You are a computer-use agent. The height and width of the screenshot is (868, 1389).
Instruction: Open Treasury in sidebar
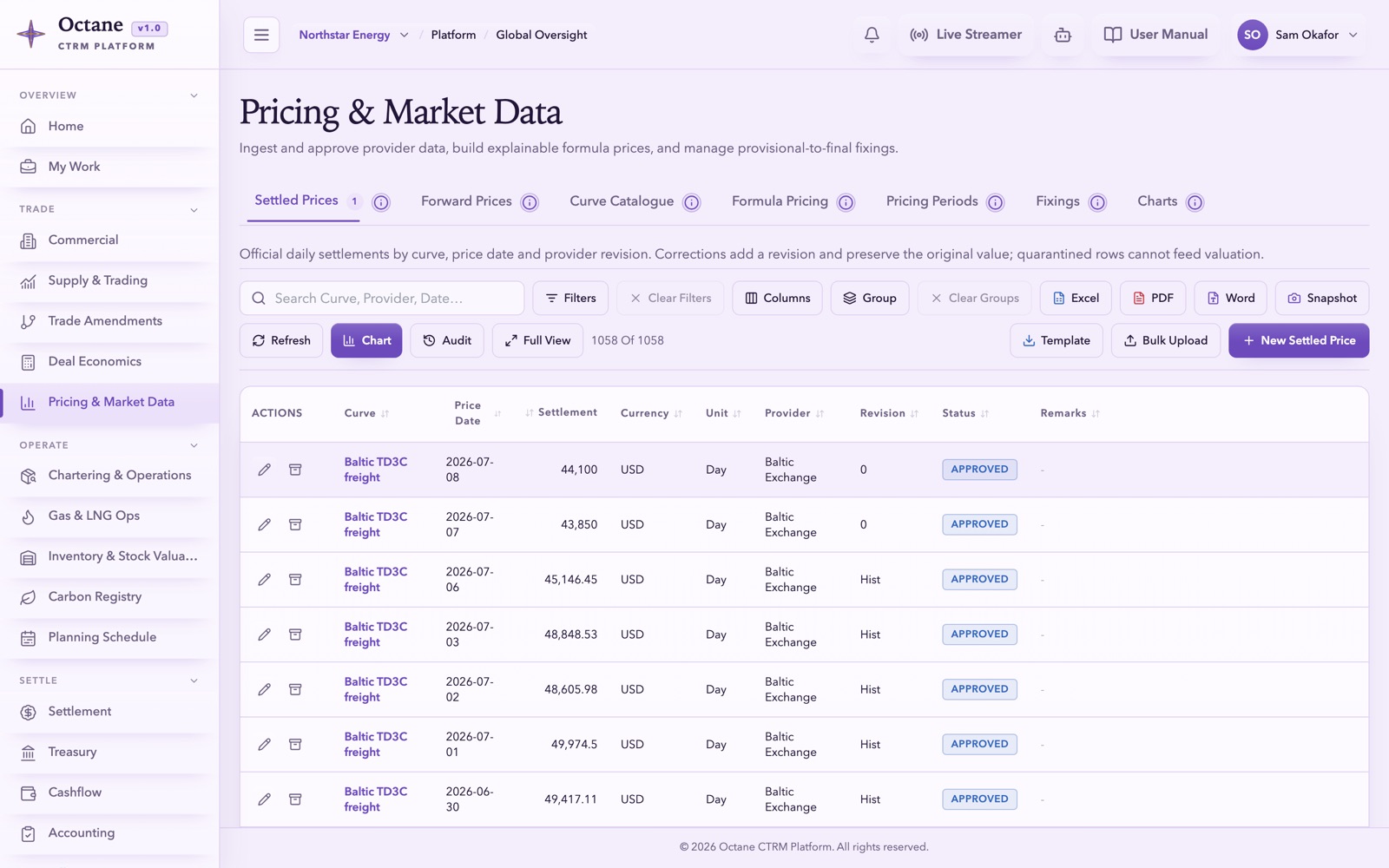(109, 753)
